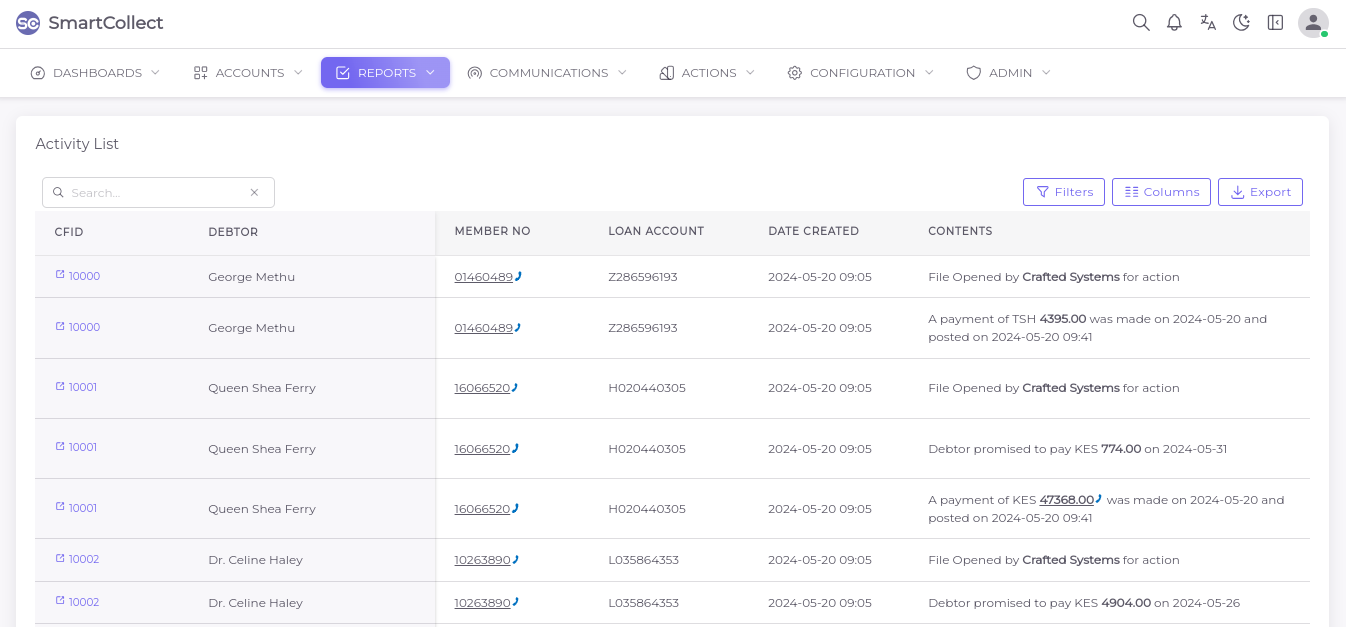This screenshot has width=1346, height=627.
Task: Open the Columns selector button
Action: pyautogui.click(x=1161, y=192)
